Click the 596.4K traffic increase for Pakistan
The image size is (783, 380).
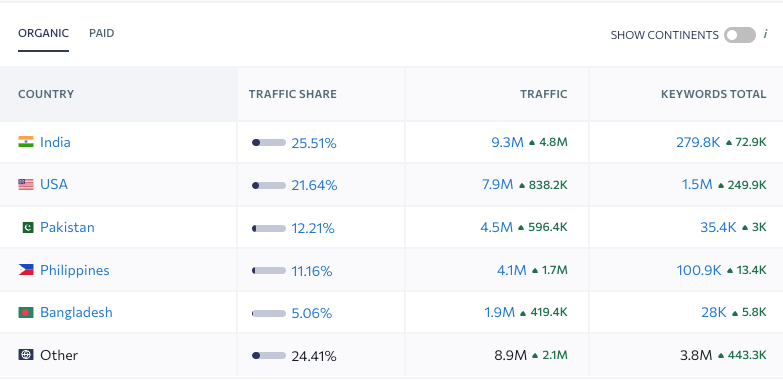[x=543, y=227]
